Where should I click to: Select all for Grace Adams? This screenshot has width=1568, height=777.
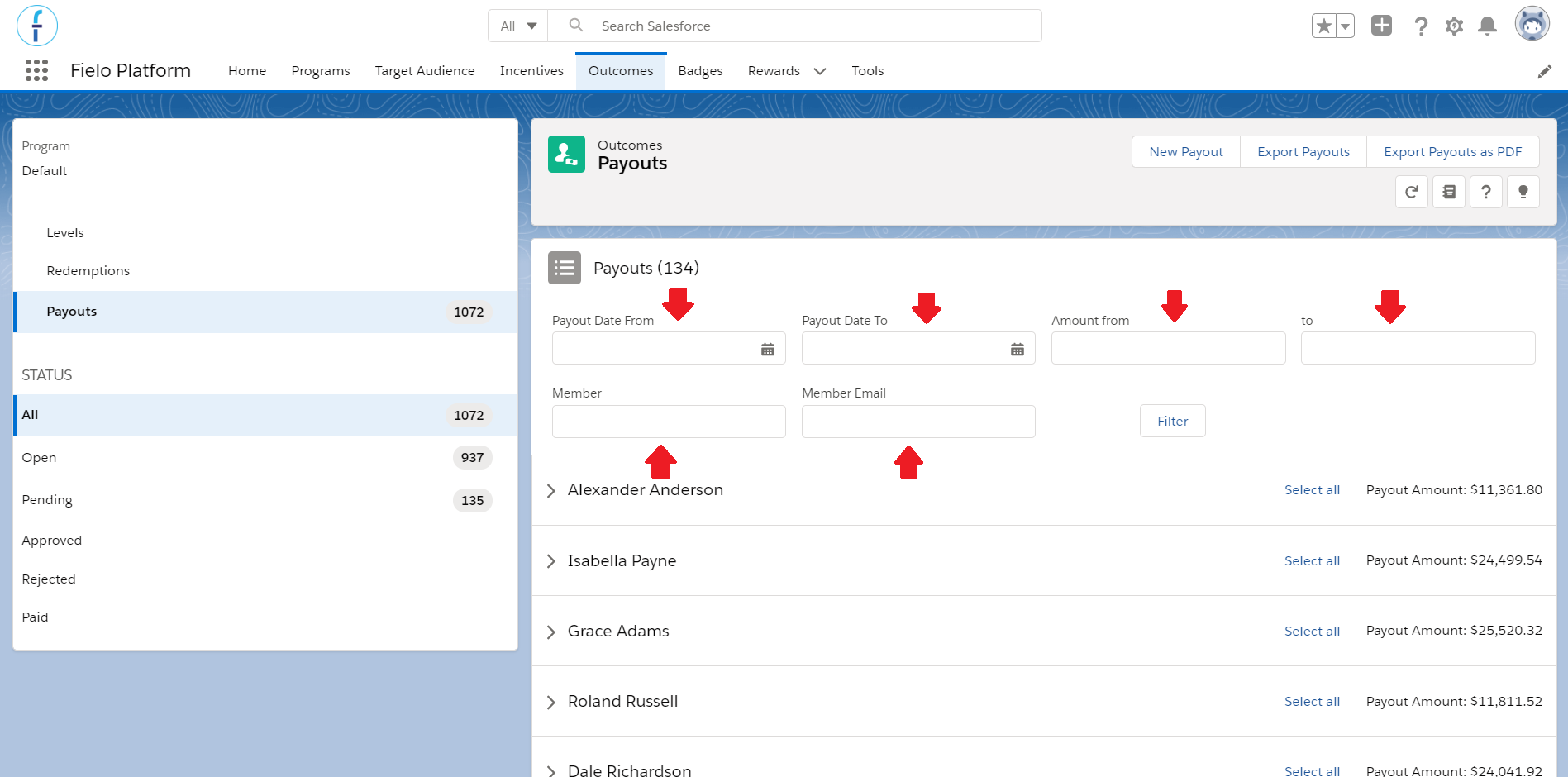tap(1313, 632)
